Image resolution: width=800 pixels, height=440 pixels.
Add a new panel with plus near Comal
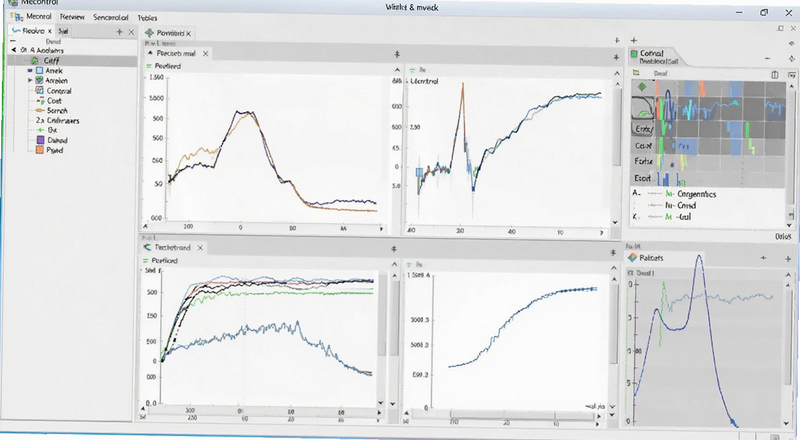(x=633, y=40)
